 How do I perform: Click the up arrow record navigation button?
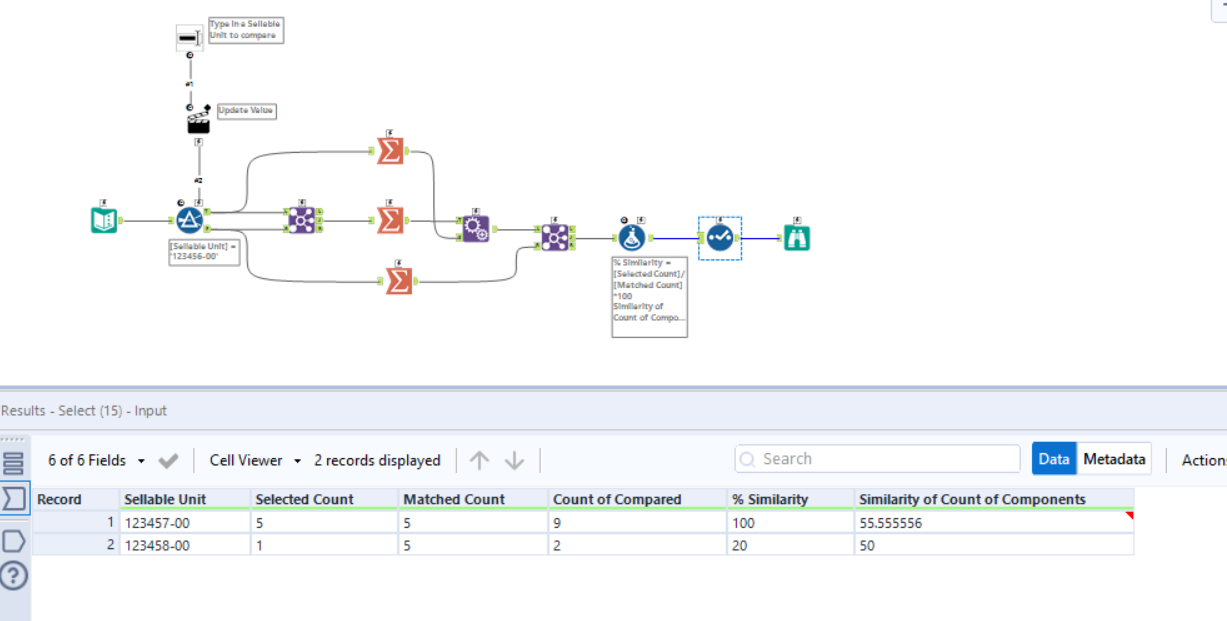(479, 460)
